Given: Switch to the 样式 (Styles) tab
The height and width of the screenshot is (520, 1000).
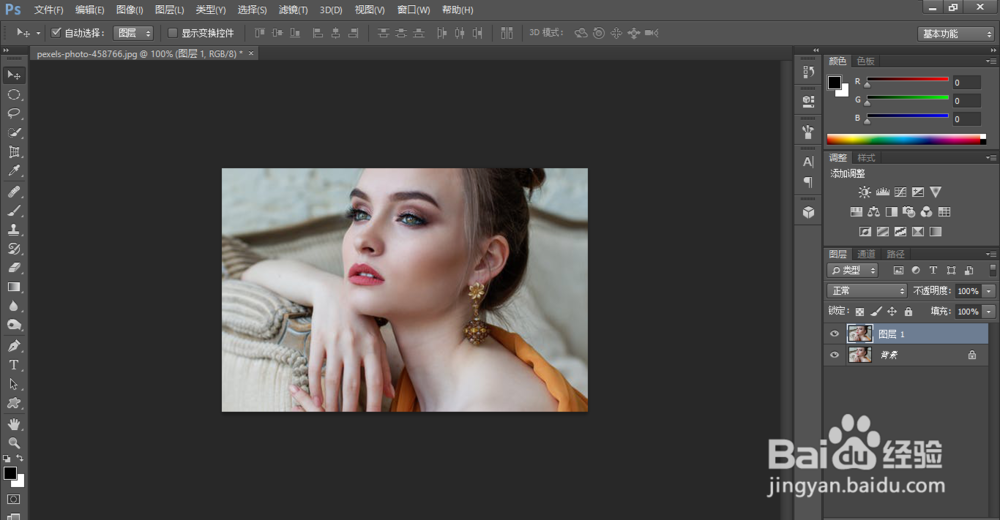Looking at the screenshot, I should 866,158.
